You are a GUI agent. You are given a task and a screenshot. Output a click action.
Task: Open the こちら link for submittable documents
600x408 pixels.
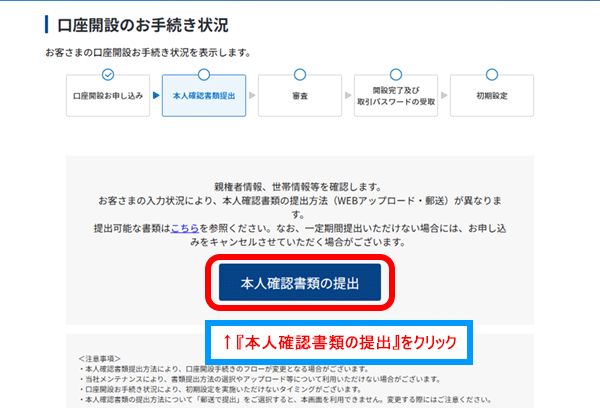click(185, 228)
